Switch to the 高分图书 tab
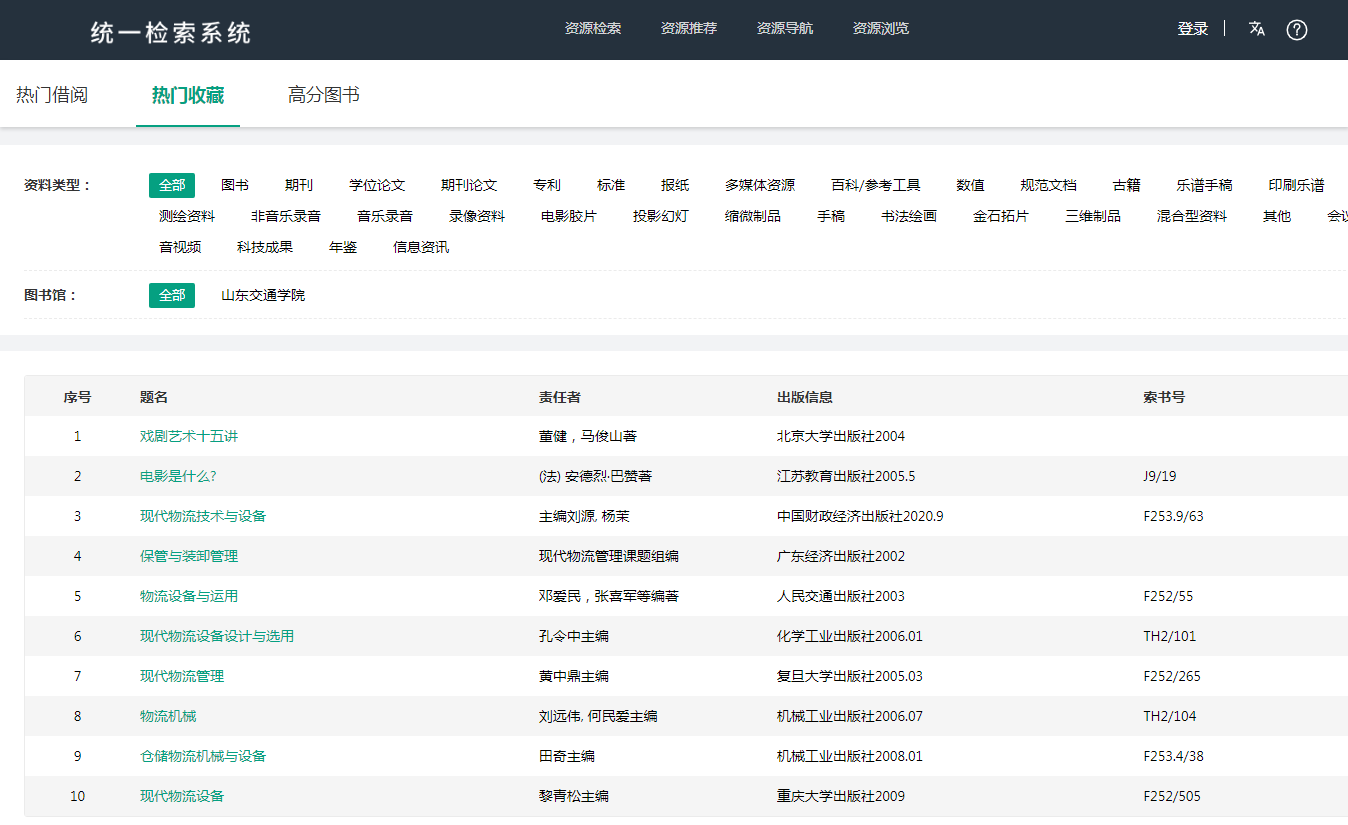Viewport: 1348px width, 825px height. [324, 95]
